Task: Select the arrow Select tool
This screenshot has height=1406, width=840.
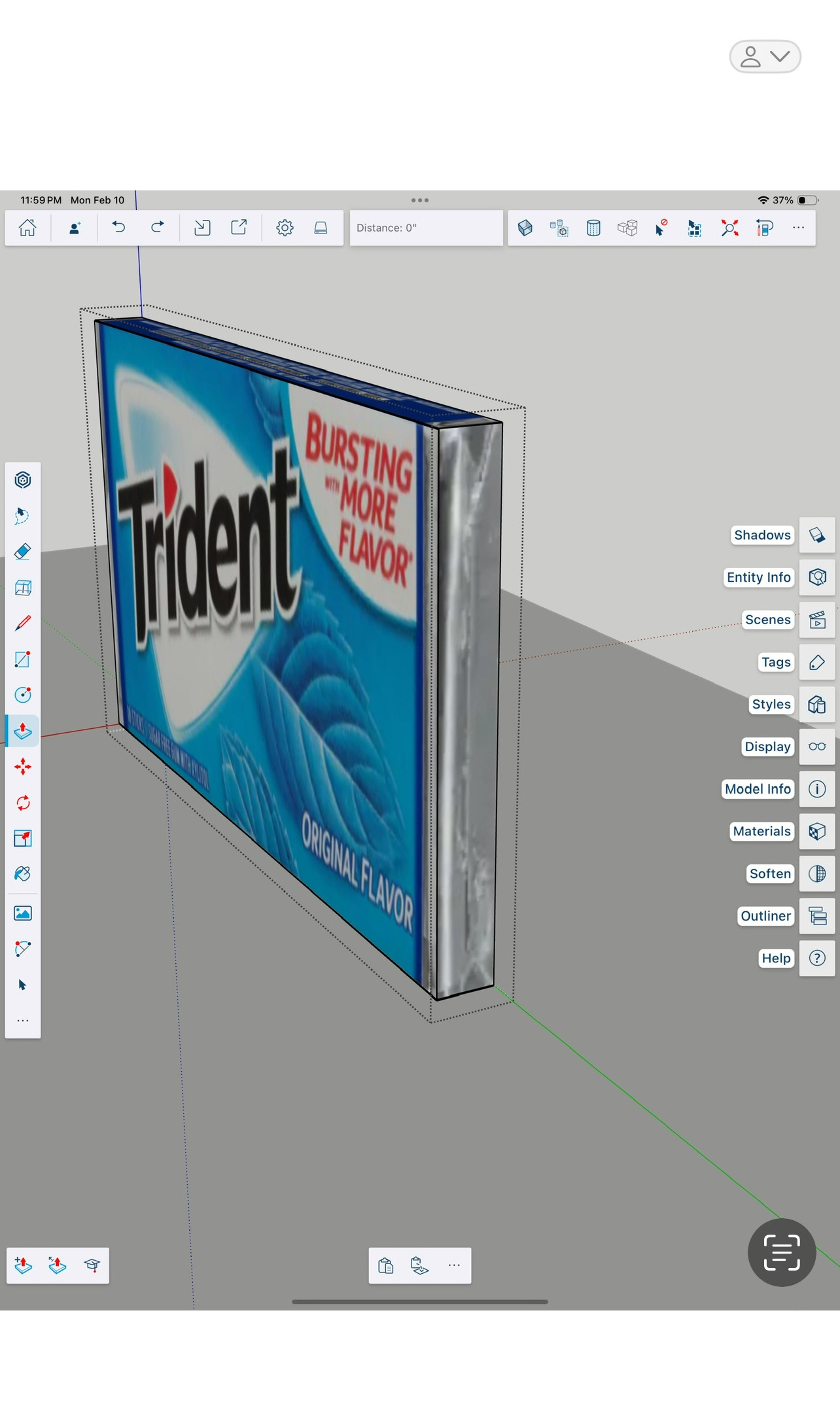Action: pyautogui.click(x=23, y=985)
